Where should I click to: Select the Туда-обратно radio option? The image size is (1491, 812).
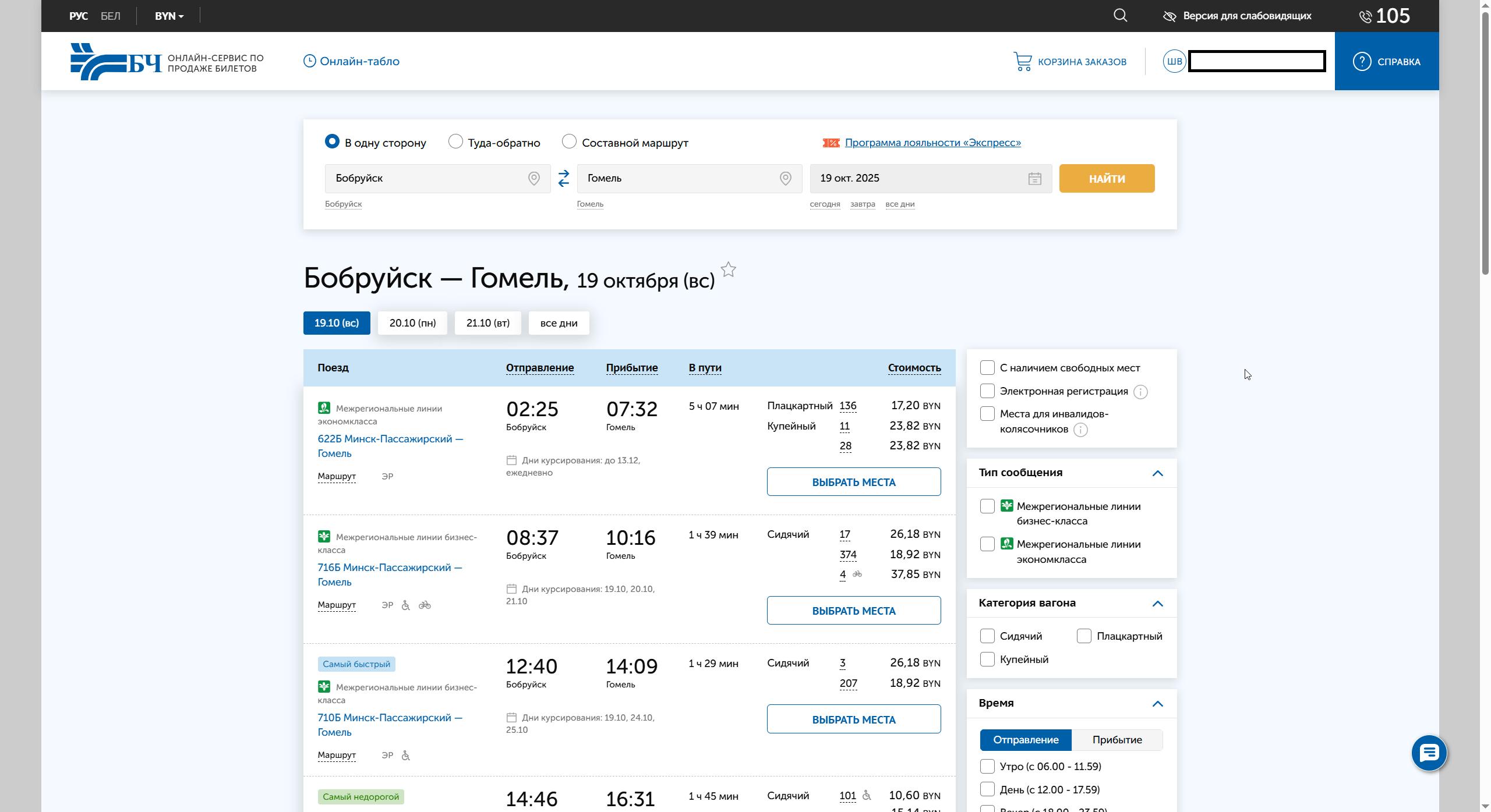coord(455,141)
